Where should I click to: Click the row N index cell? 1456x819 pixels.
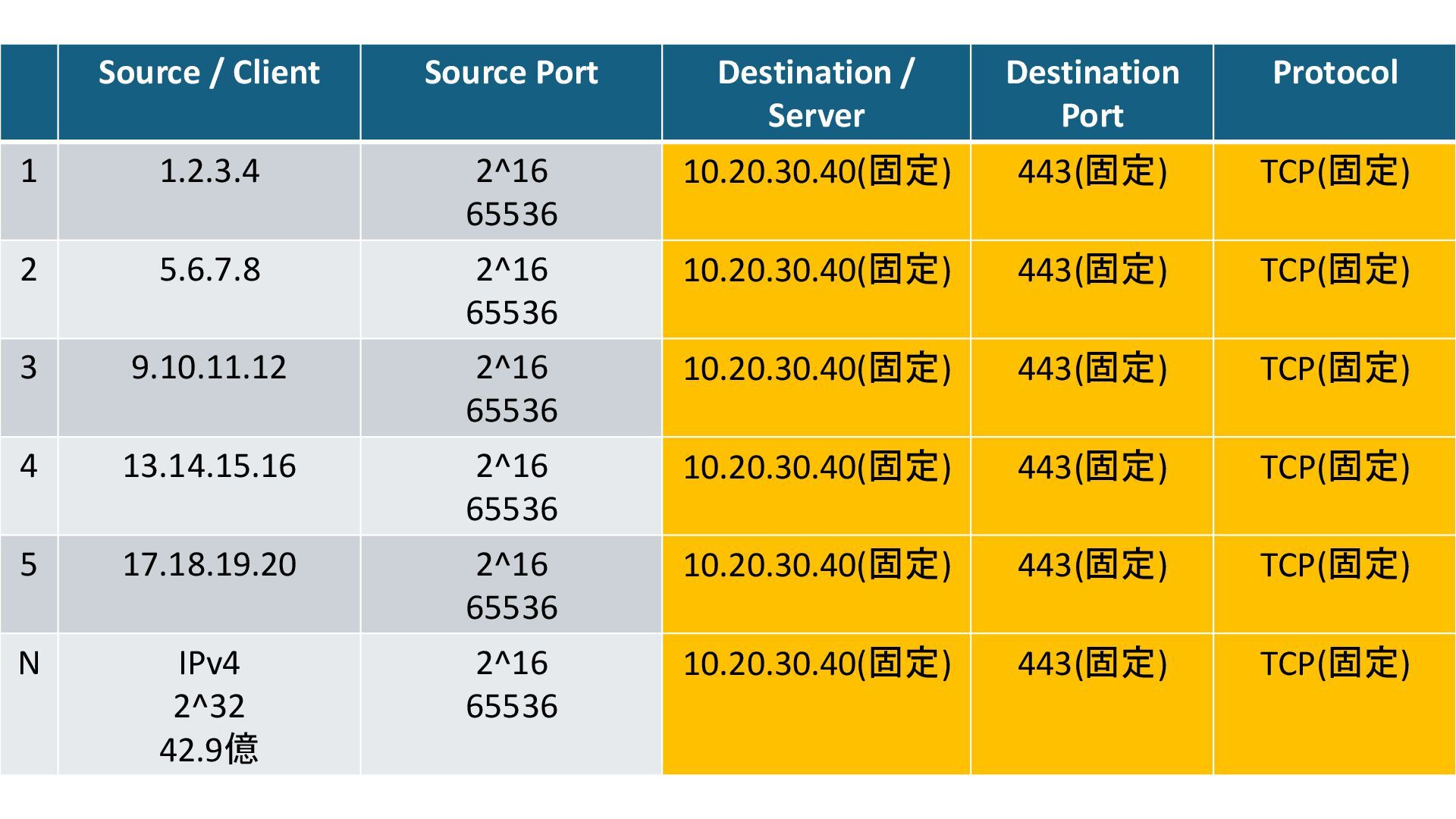(x=29, y=704)
